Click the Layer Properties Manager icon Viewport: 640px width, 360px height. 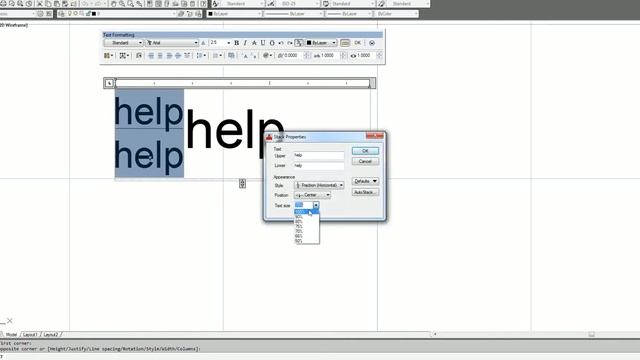point(61,14)
